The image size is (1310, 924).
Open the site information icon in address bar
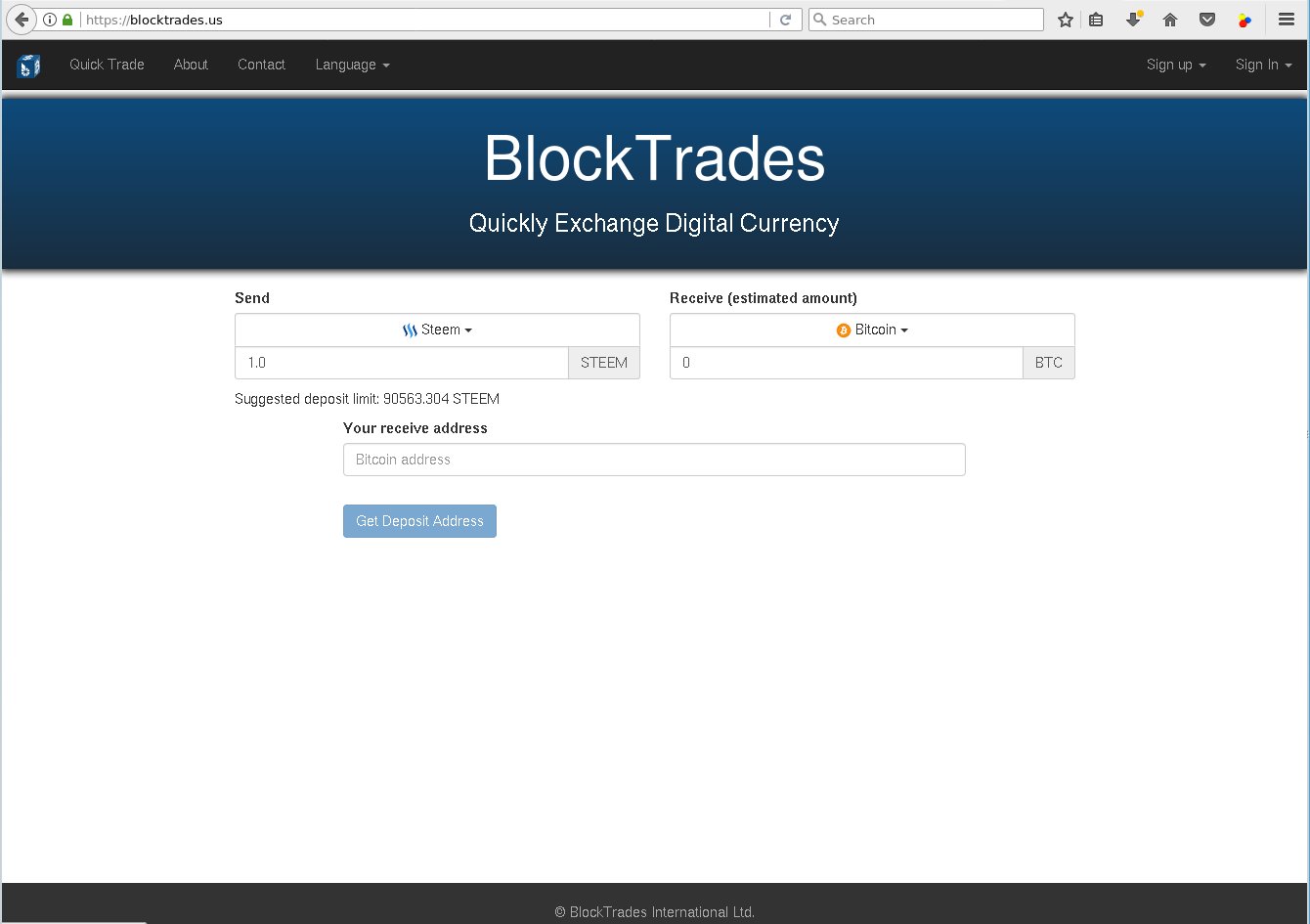(x=50, y=20)
